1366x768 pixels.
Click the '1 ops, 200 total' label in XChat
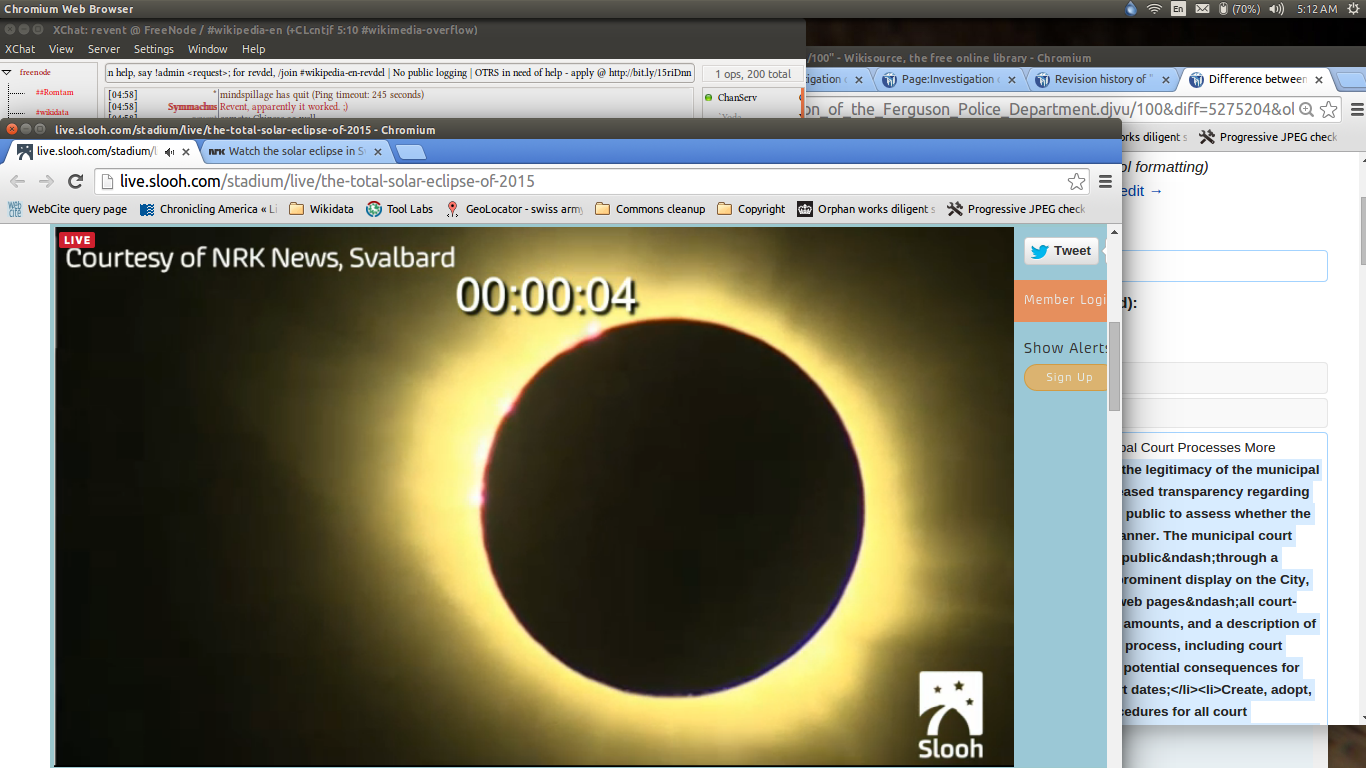click(753, 73)
